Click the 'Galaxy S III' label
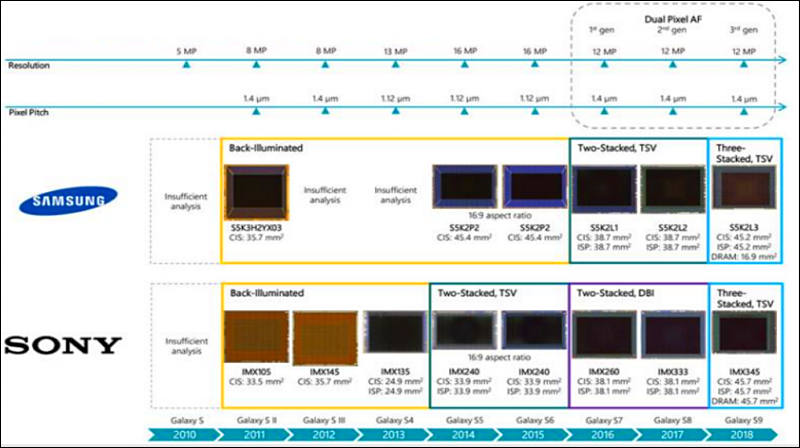 324,420
